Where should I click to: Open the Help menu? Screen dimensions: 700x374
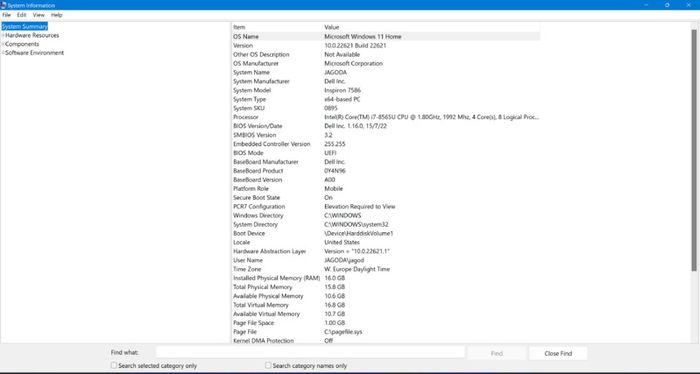coord(56,15)
